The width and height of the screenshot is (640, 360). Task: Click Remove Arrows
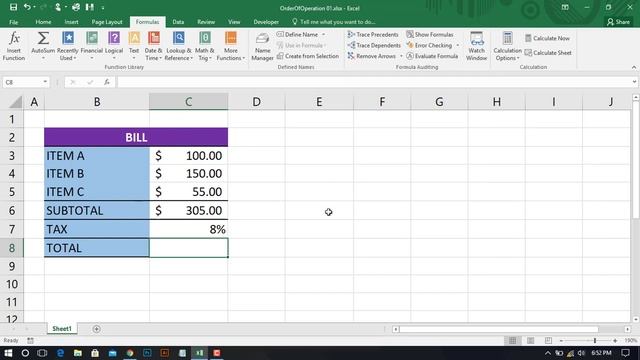372,56
